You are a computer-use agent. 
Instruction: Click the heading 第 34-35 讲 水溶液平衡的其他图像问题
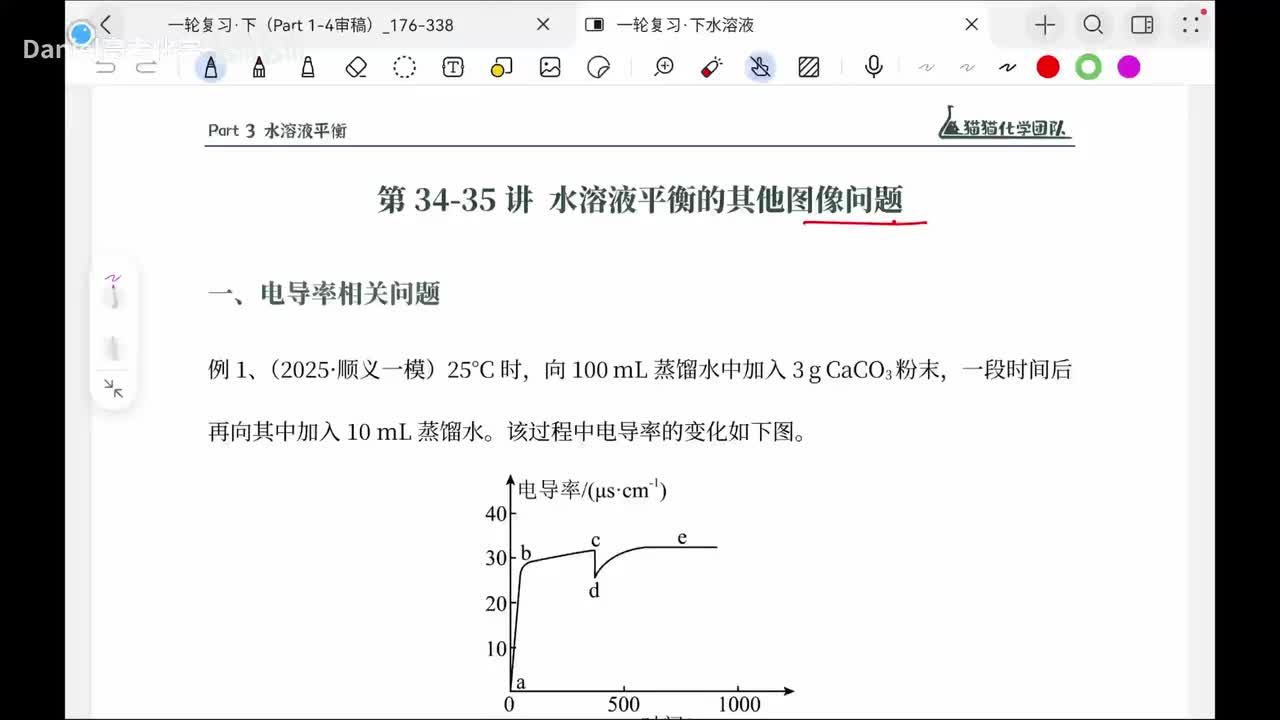640,199
